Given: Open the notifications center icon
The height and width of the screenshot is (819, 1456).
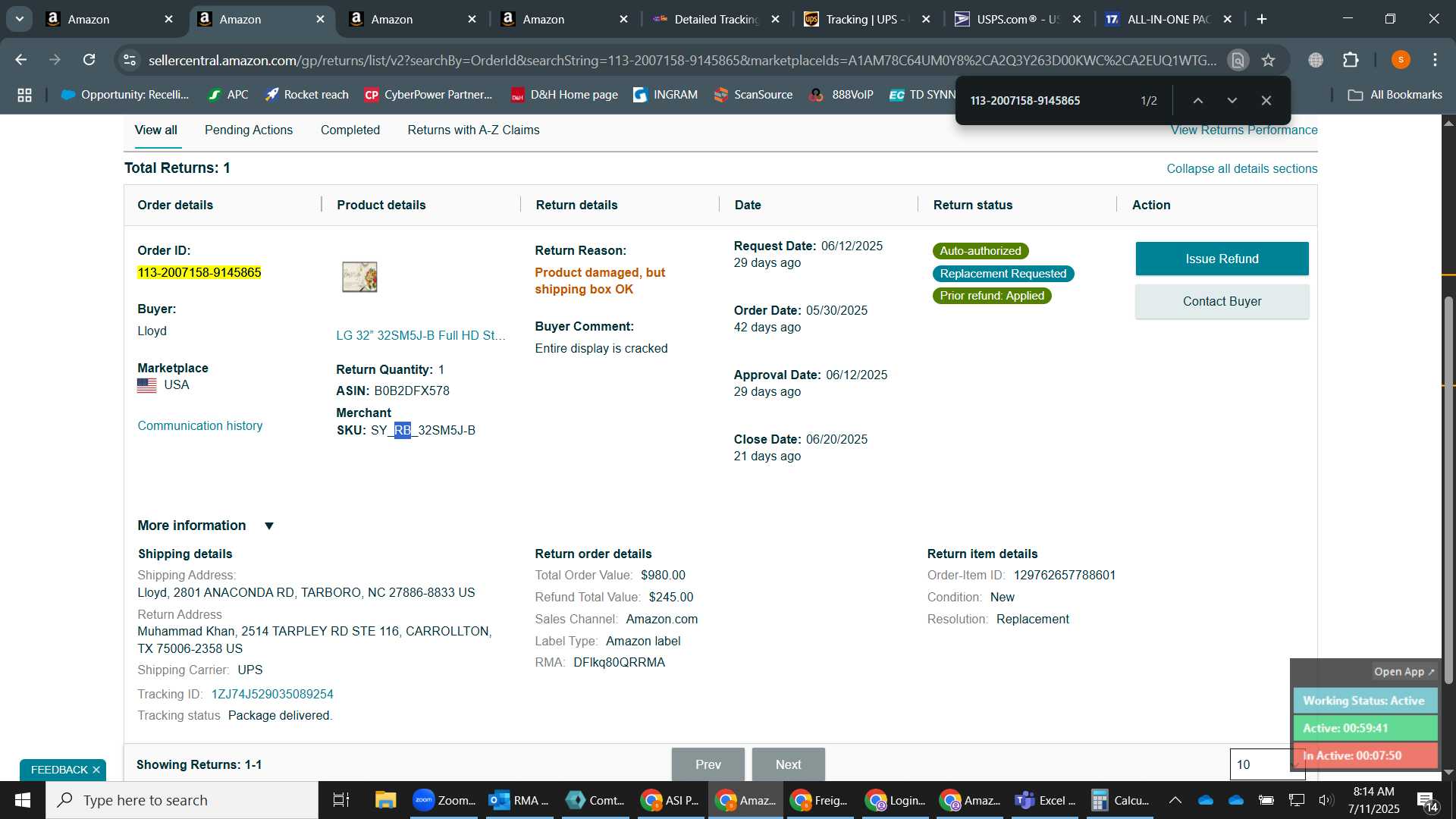Looking at the screenshot, I should (x=1426, y=801).
